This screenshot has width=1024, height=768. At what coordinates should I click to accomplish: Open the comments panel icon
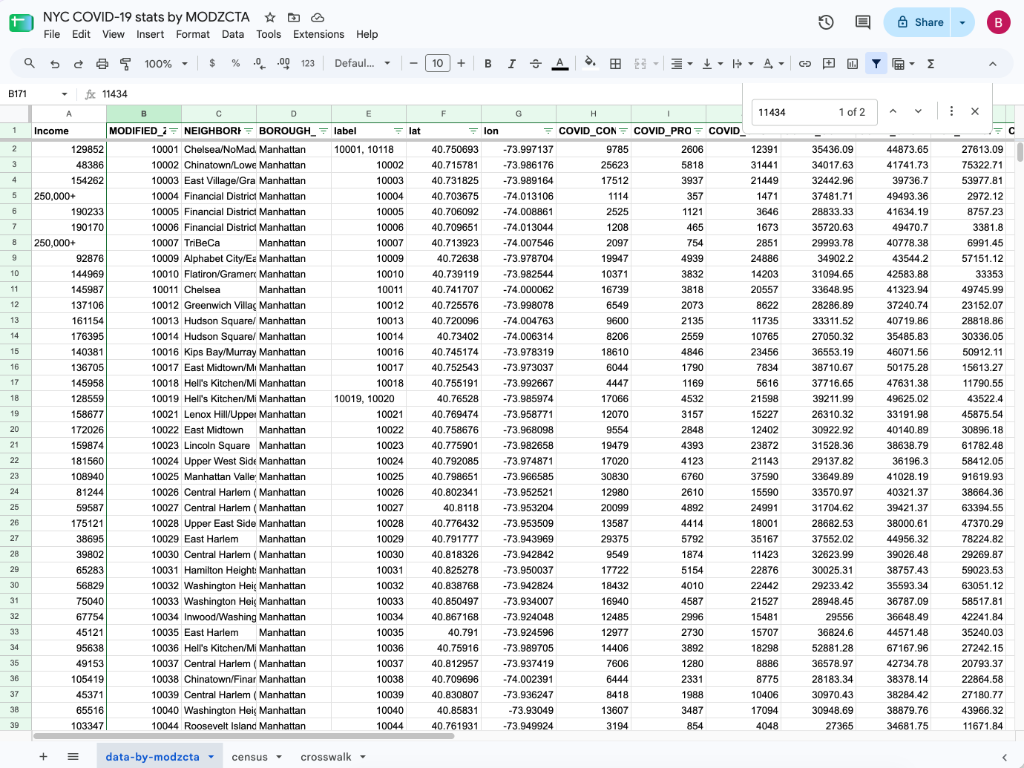tap(863, 22)
